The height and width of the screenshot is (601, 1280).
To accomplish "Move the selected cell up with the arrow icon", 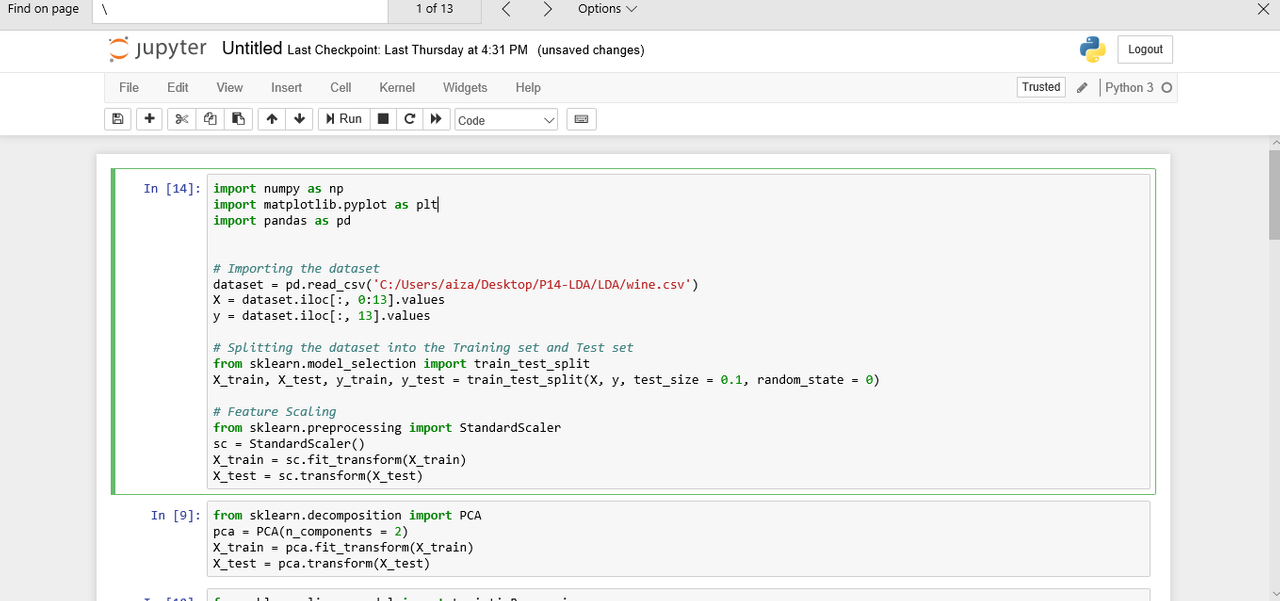I will click(x=271, y=119).
